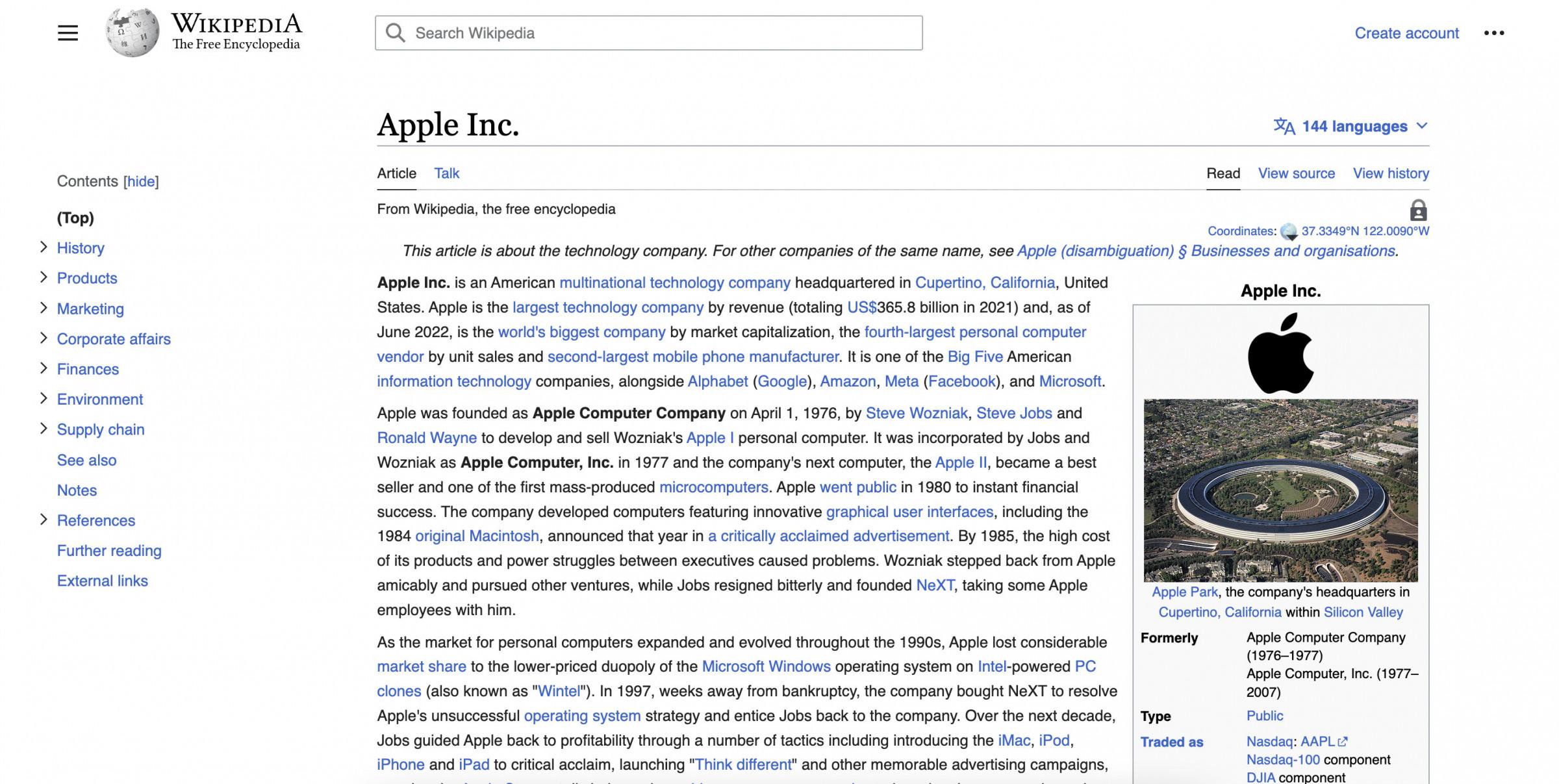1559x784 pixels.
Task: Open the Apple Park aerial photo
Action: coord(1280,490)
